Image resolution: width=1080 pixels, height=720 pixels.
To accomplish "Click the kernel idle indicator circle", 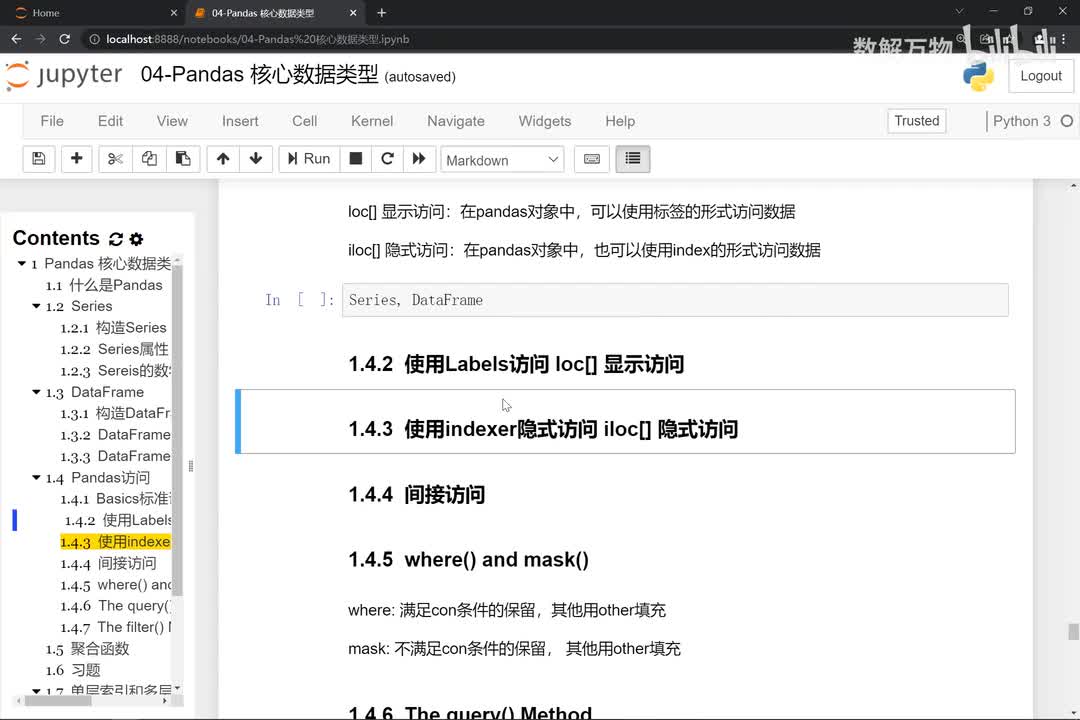I will pos(1066,121).
